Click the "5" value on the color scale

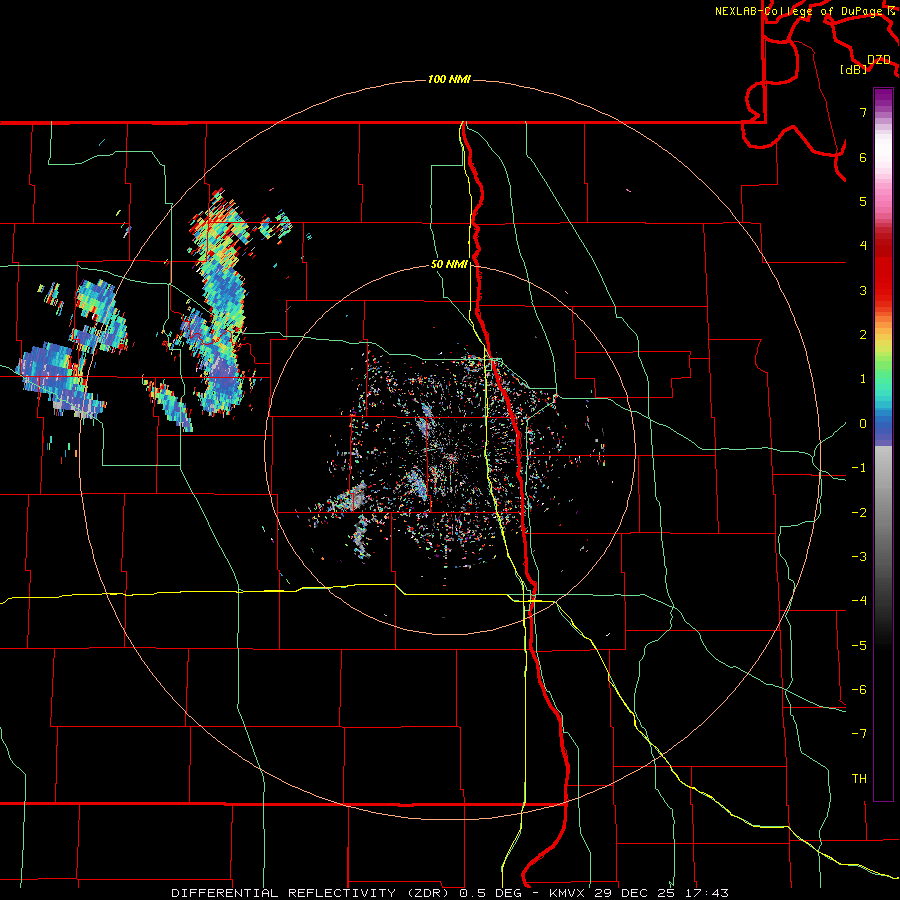[x=863, y=201]
